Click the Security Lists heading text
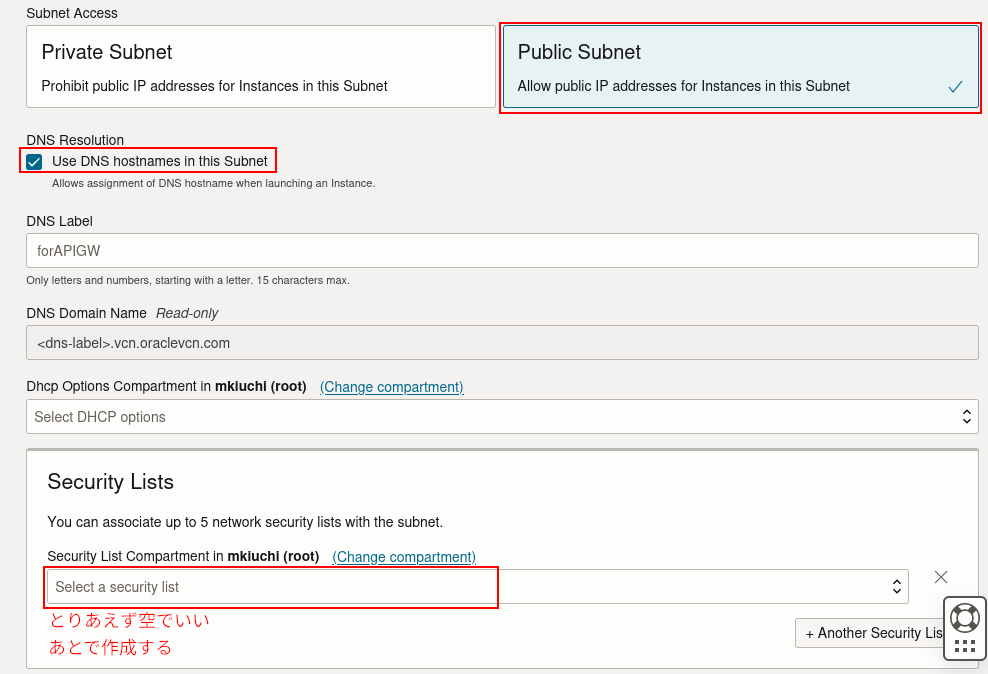 (110, 482)
